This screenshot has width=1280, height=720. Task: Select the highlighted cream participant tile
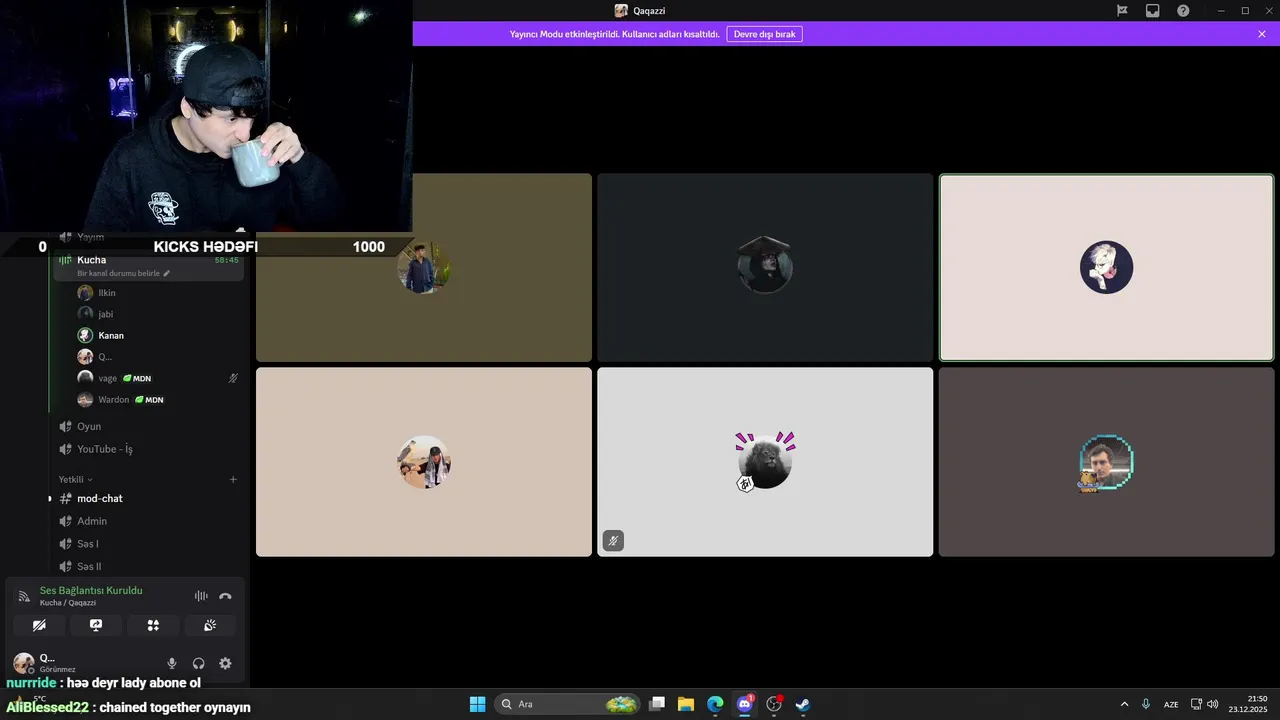click(1106, 268)
